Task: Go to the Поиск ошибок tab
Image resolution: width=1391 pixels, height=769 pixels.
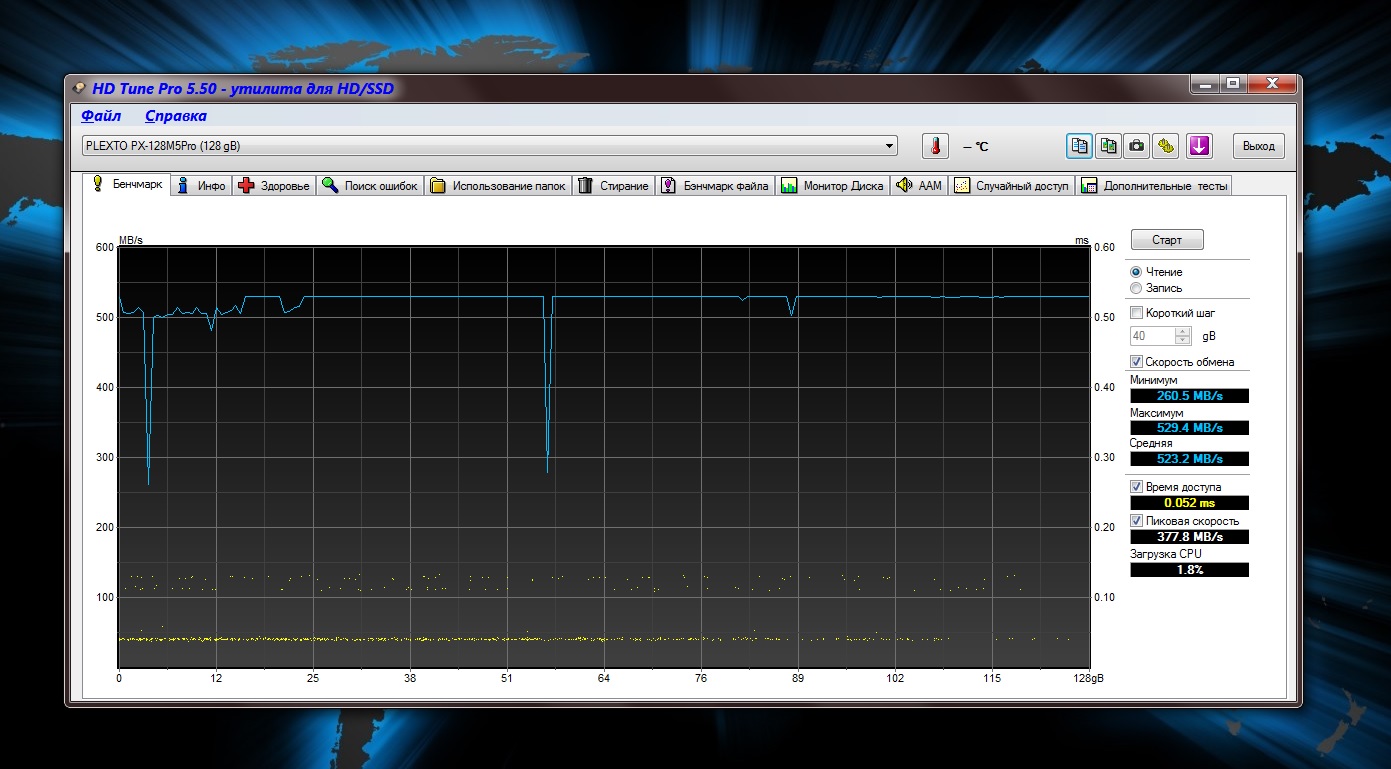Action: (370, 186)
